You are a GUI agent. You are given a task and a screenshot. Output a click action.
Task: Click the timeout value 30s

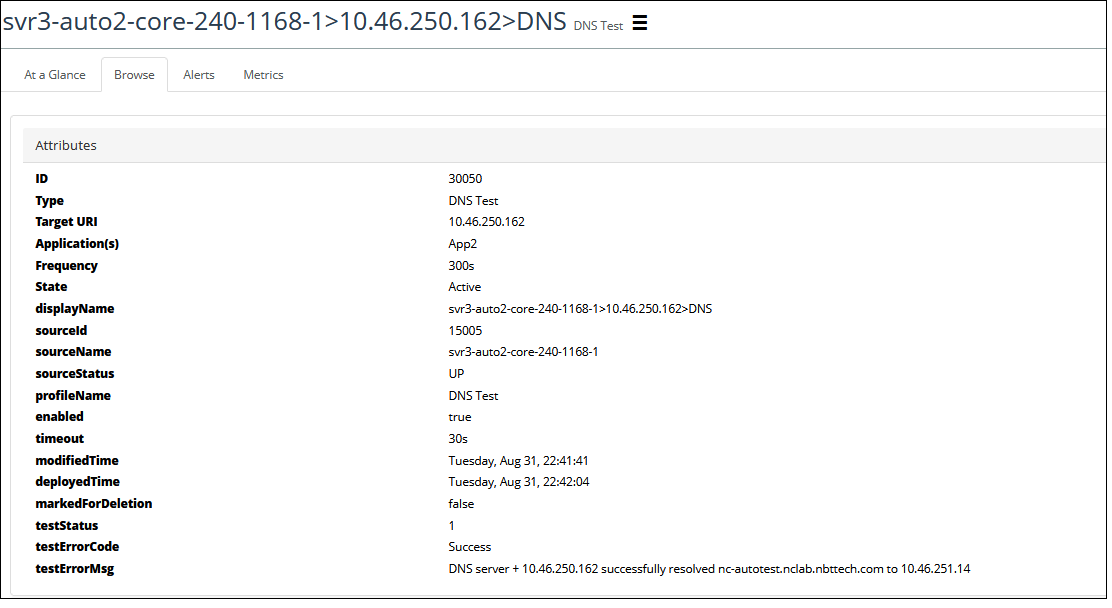[x=458, y=439]
